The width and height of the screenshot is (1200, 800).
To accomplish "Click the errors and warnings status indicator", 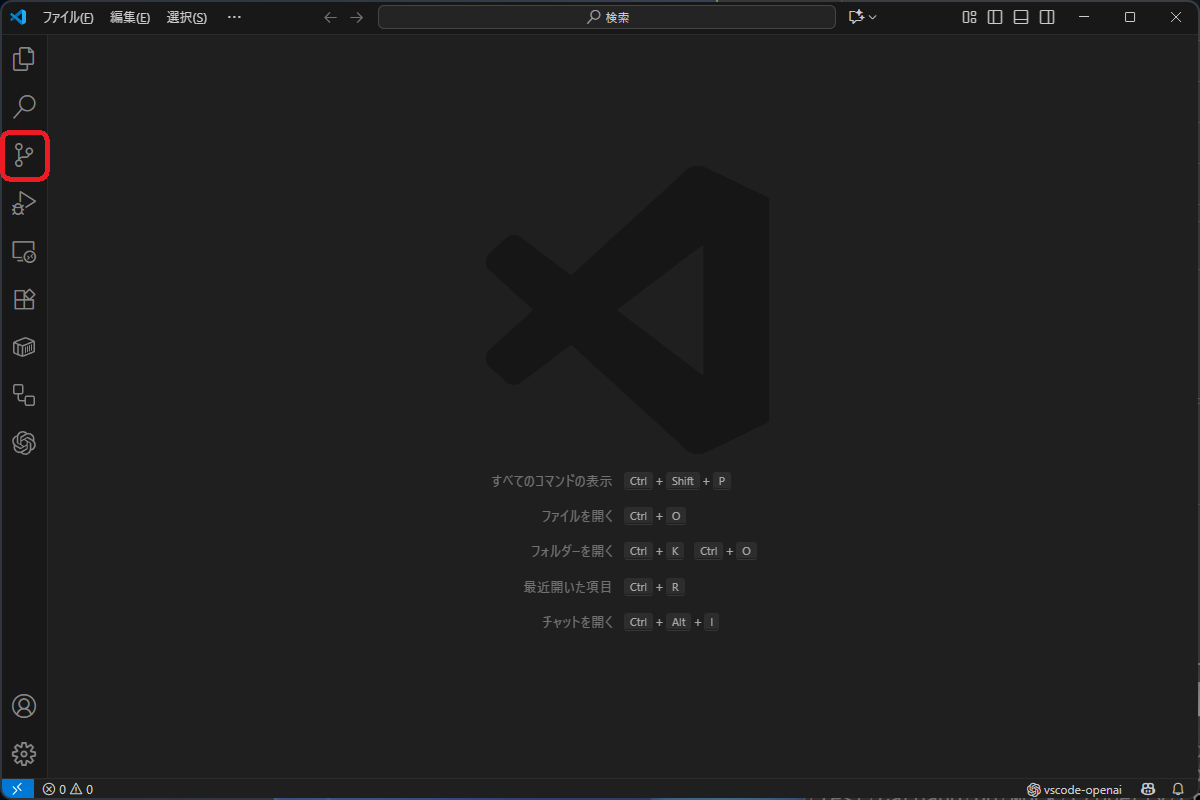I will coord(68,789).
